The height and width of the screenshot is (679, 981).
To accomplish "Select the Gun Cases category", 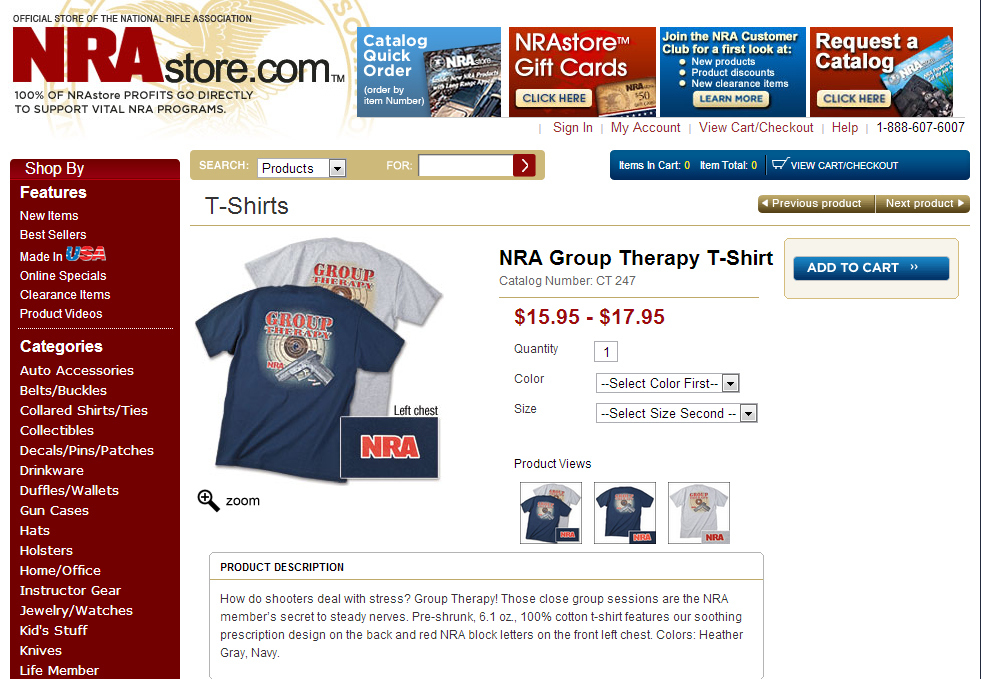I will pos(54,511).
